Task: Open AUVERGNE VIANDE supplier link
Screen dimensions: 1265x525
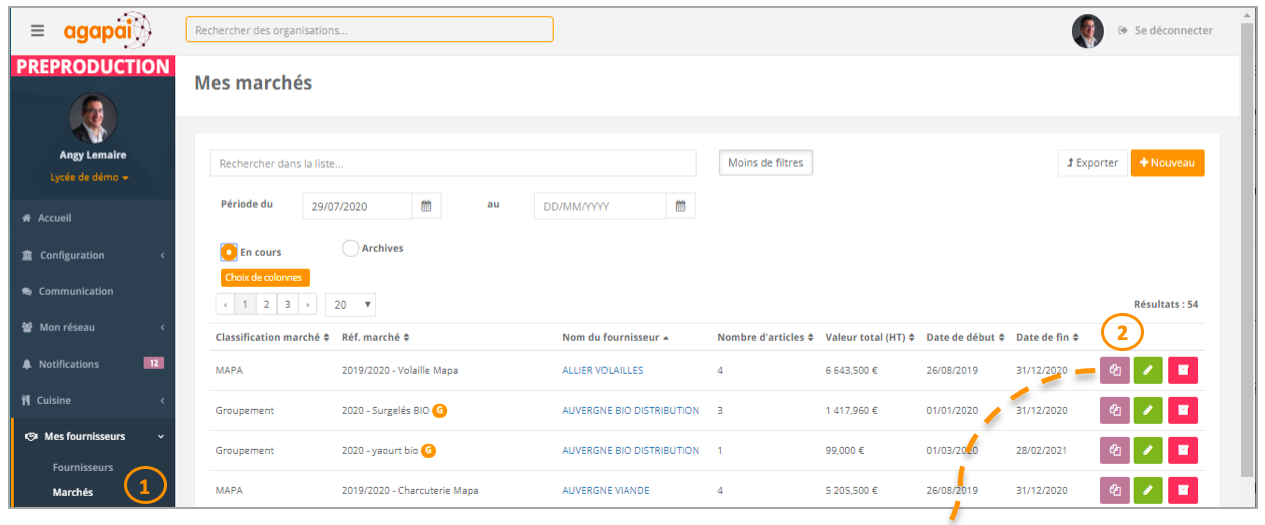Action: point(605,490)
